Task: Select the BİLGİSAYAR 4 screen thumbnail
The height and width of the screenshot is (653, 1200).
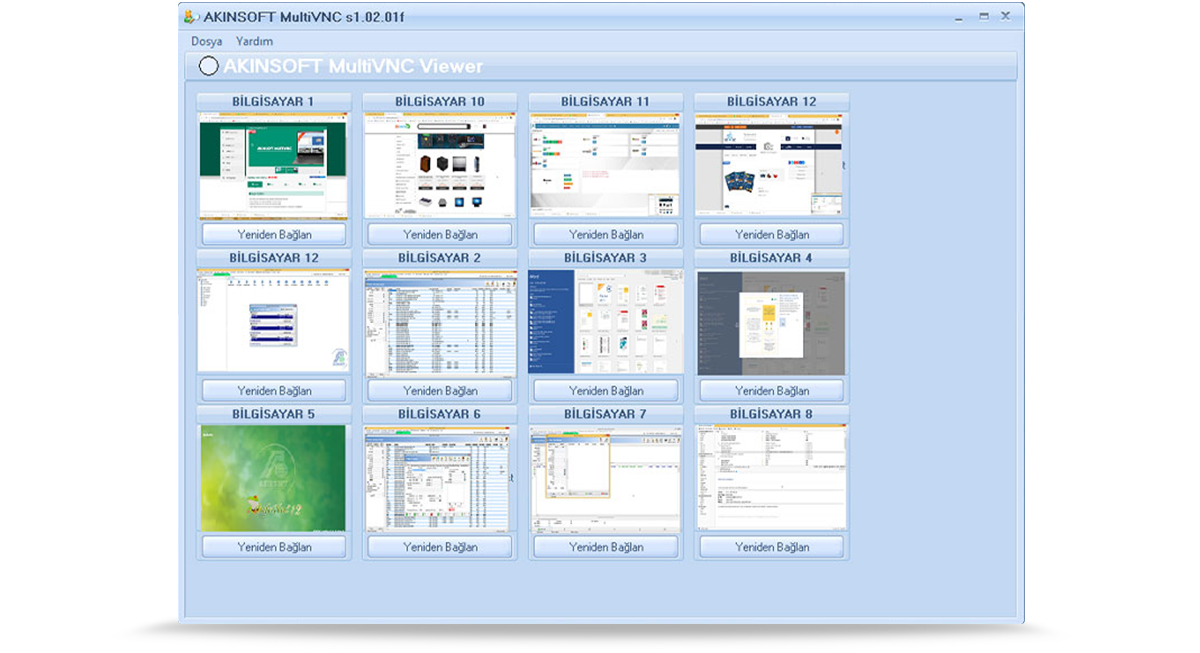Action: click(x=771, y=322)
